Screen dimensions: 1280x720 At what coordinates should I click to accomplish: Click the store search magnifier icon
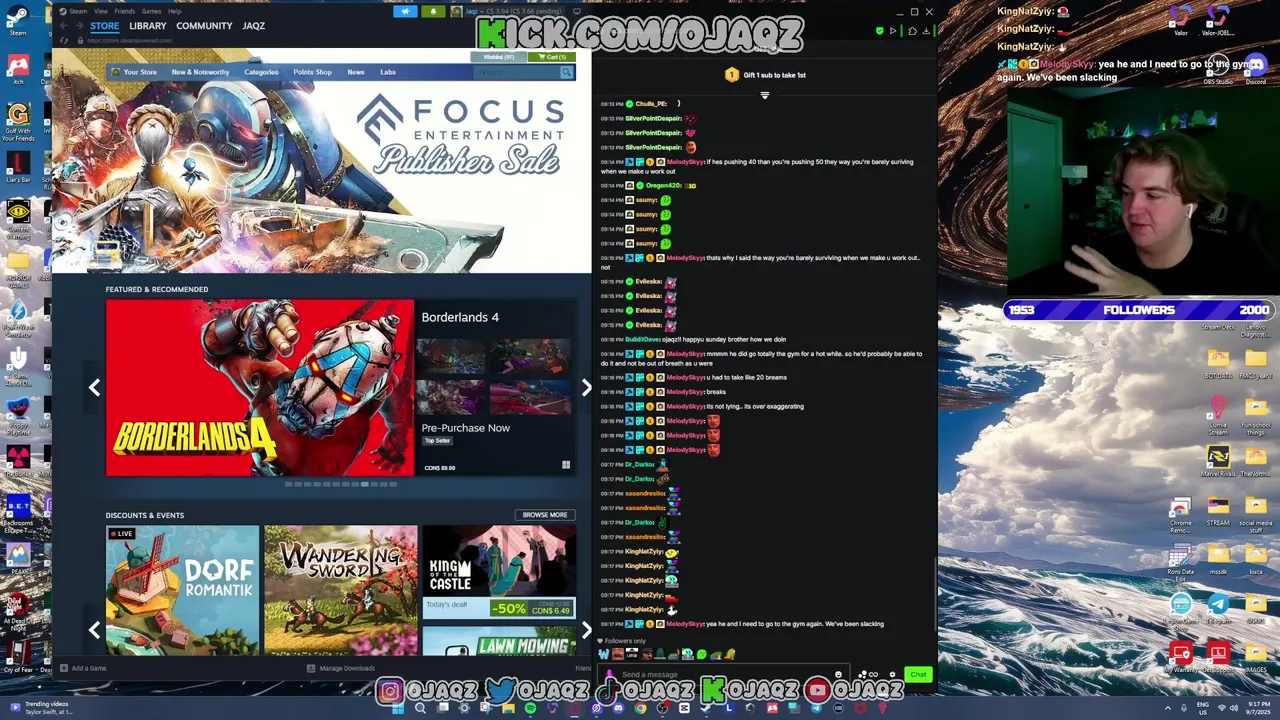tap(566, 72)
